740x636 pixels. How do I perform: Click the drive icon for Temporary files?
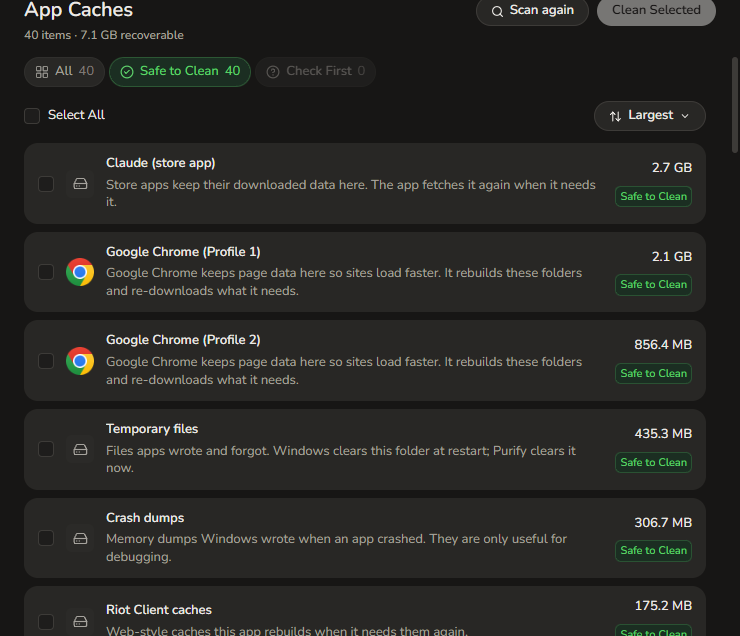(80, 449)
